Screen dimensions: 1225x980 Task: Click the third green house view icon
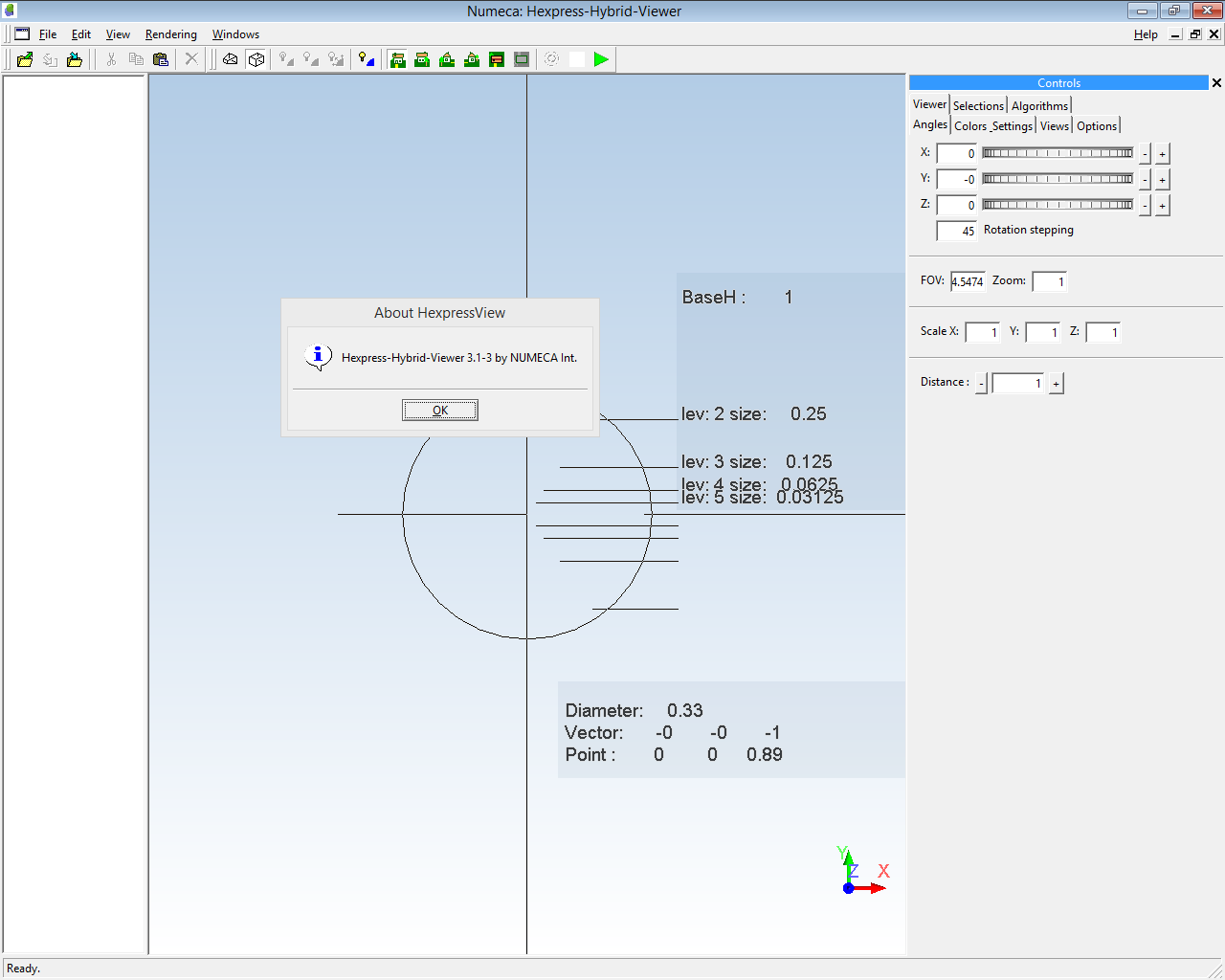point(447,59)
